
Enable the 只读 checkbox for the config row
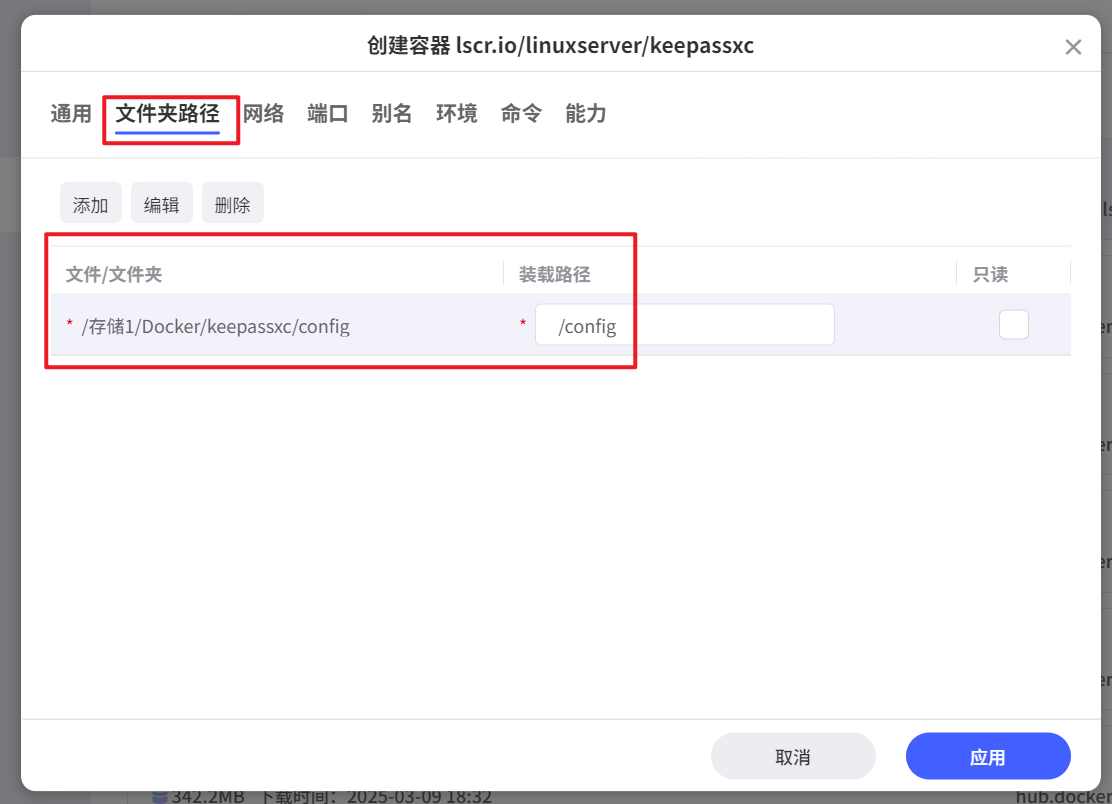point(1013,325)
